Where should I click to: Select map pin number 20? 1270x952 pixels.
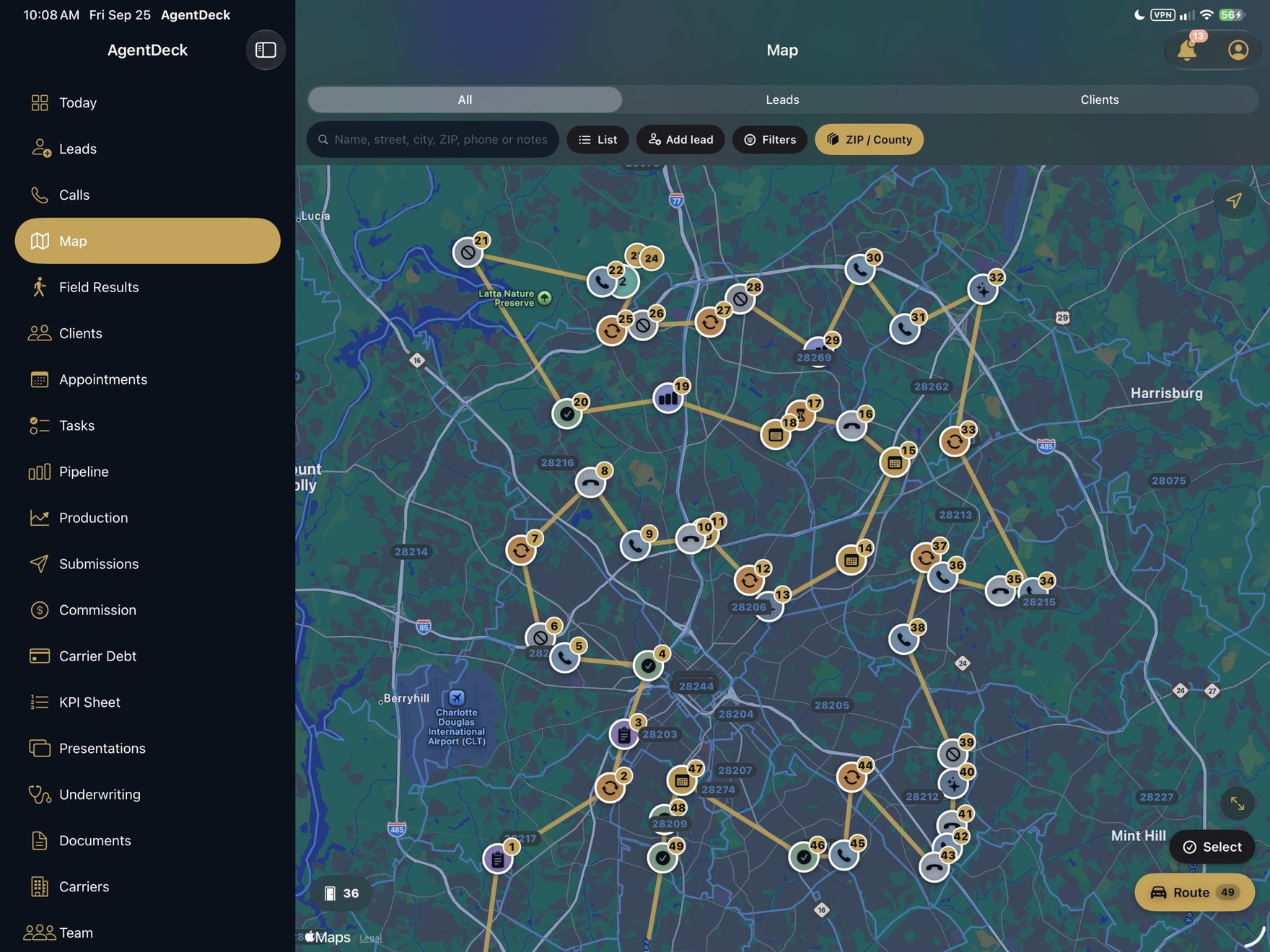(x=567, y=413)
